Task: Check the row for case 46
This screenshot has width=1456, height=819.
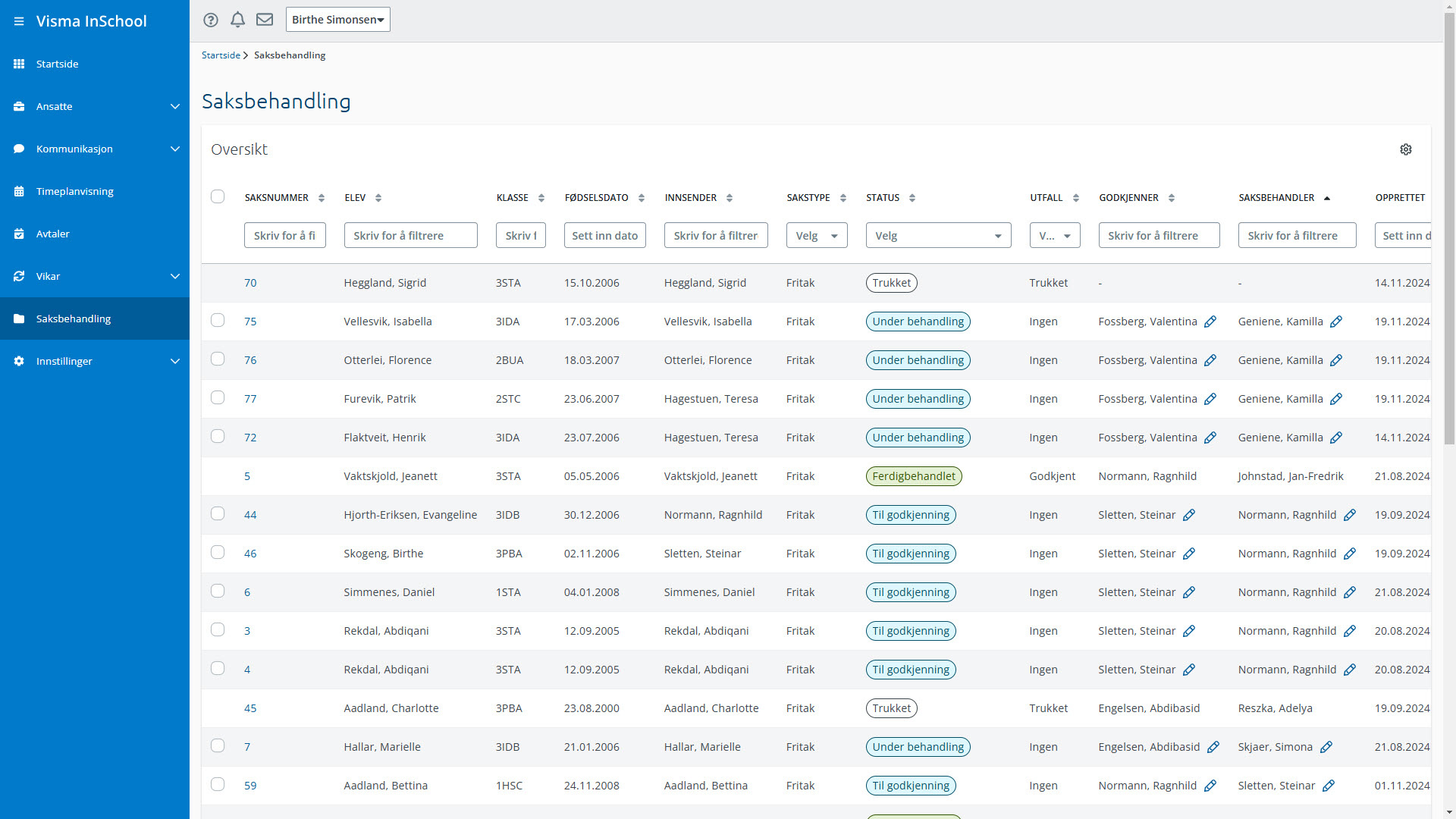Action: 218,553
